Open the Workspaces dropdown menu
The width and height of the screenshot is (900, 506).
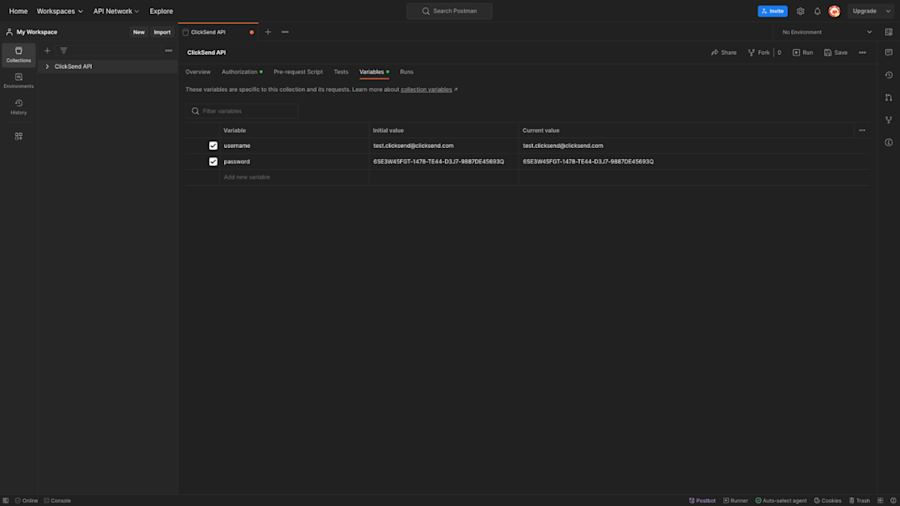60,11
